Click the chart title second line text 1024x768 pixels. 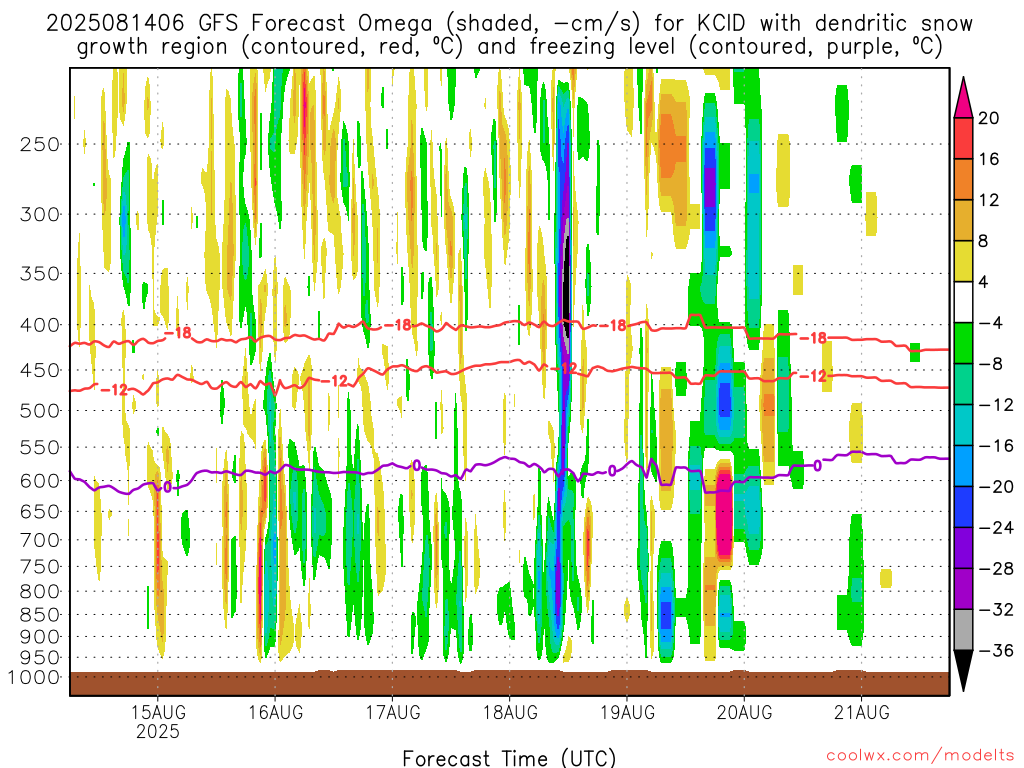[509, 47]
